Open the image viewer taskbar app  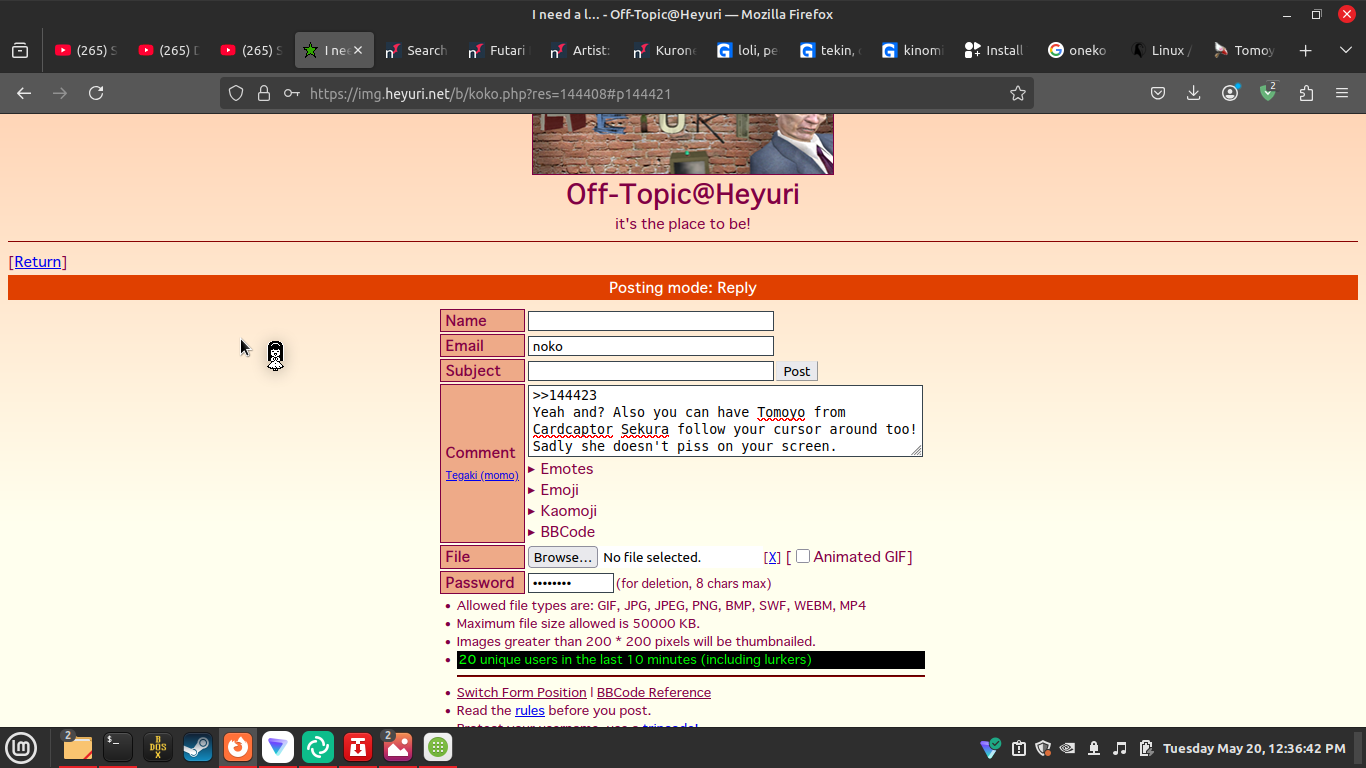pos(397,747)
